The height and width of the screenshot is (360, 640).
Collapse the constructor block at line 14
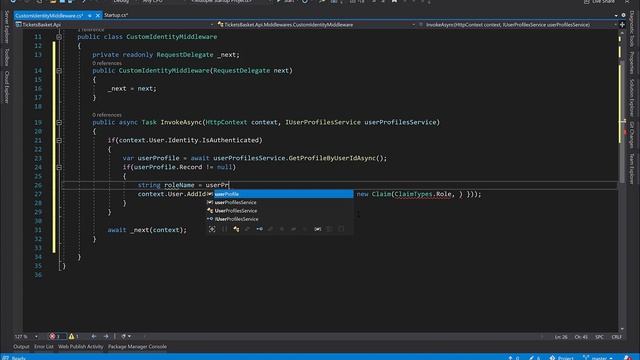click(x=59, y=71)
